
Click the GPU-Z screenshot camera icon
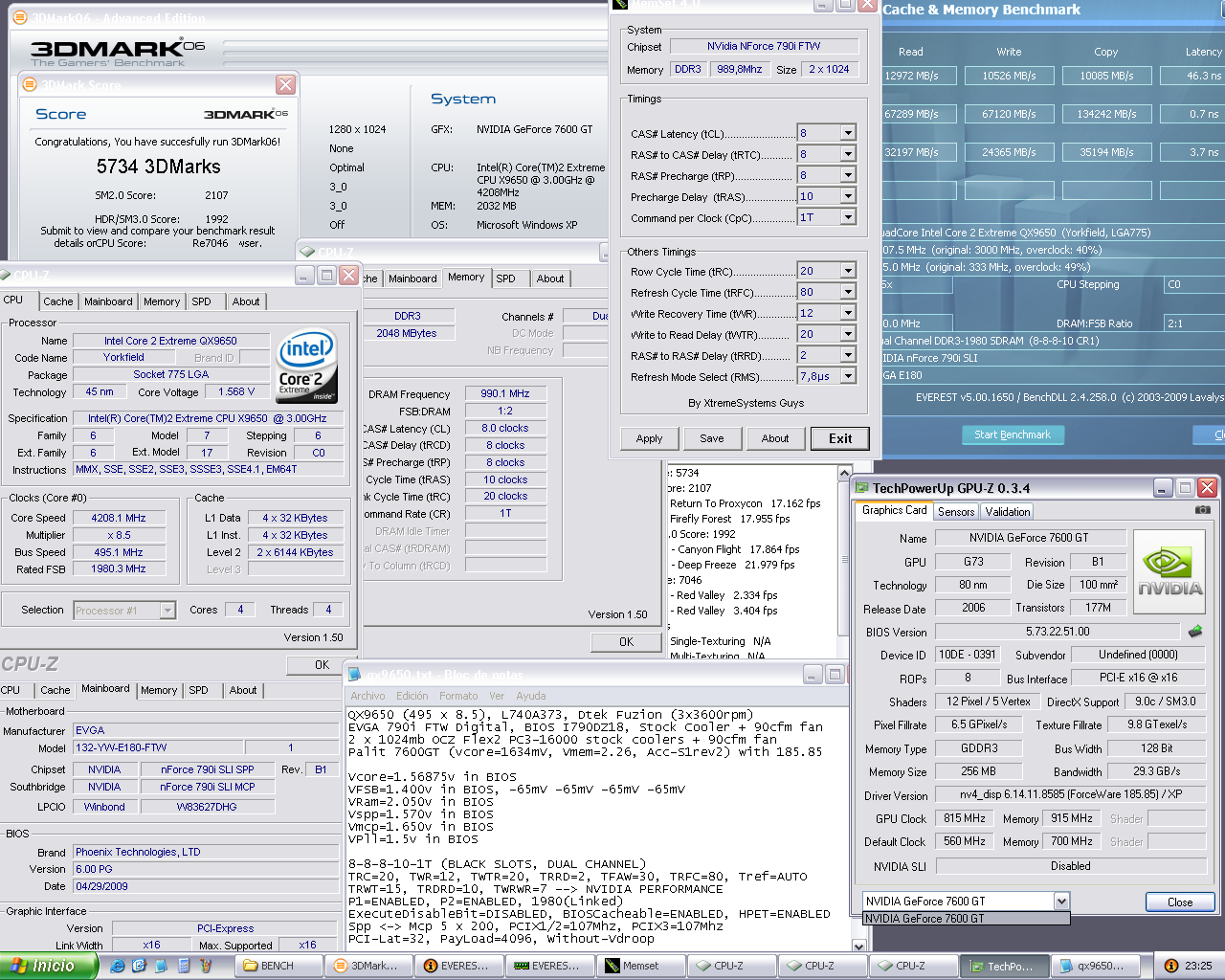1202,510
